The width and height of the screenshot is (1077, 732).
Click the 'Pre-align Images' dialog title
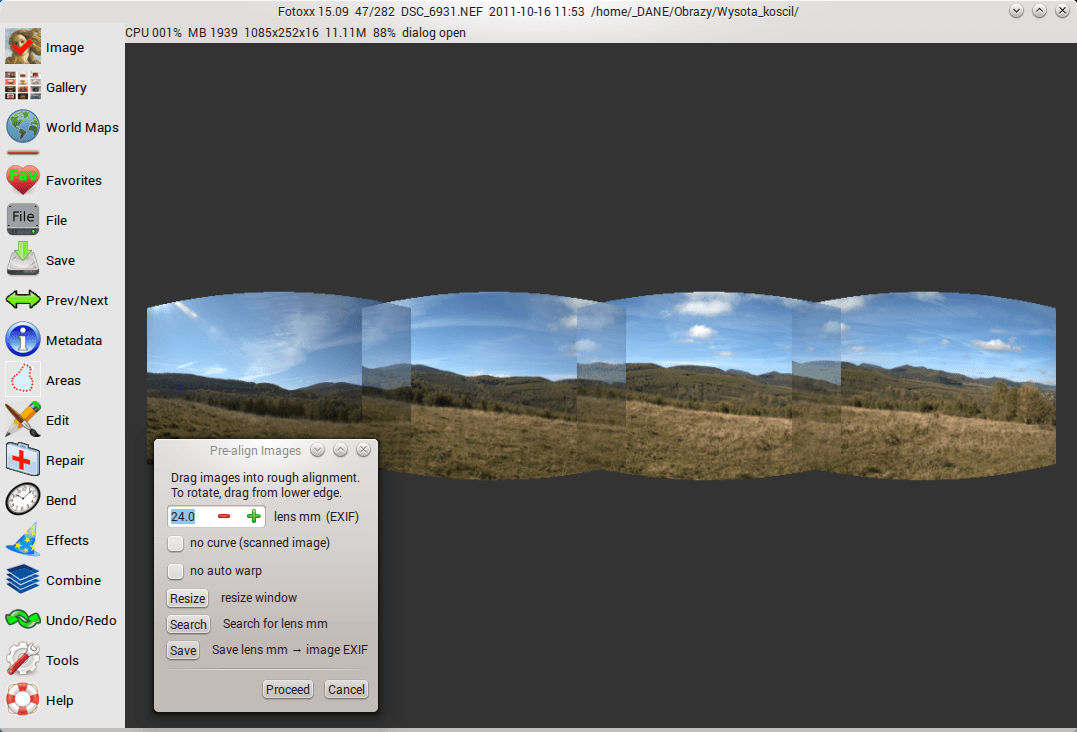pyautogui.click(x=256, y=450)
